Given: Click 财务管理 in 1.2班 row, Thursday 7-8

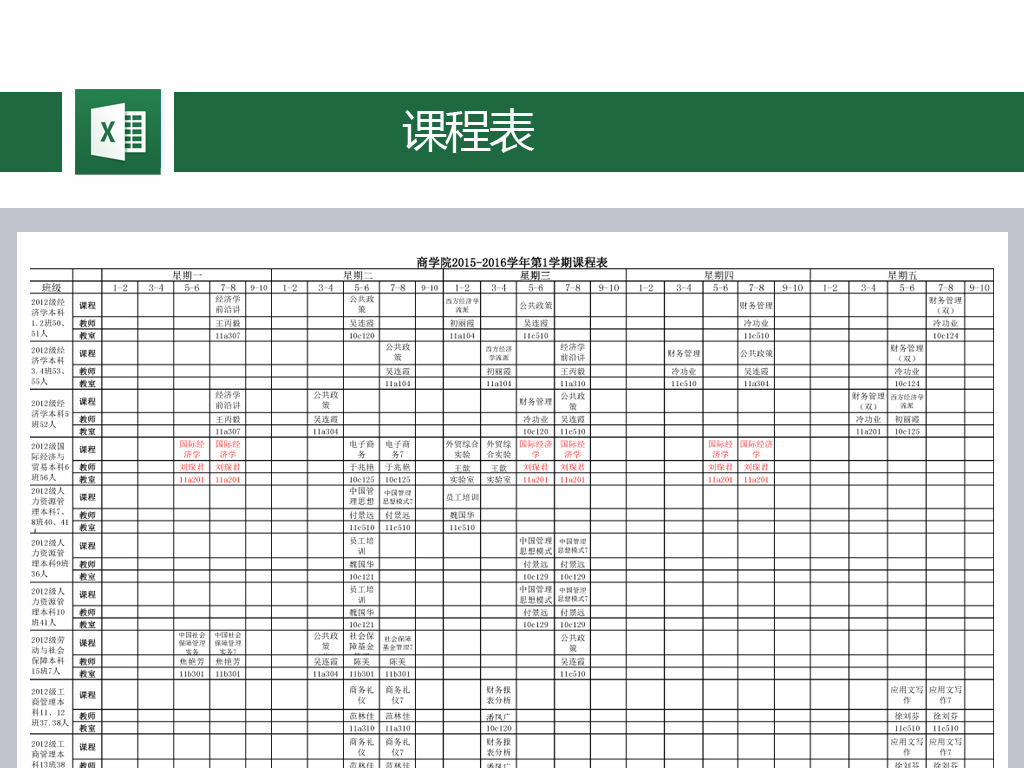Looking at the screenshot, I should 756,305.
